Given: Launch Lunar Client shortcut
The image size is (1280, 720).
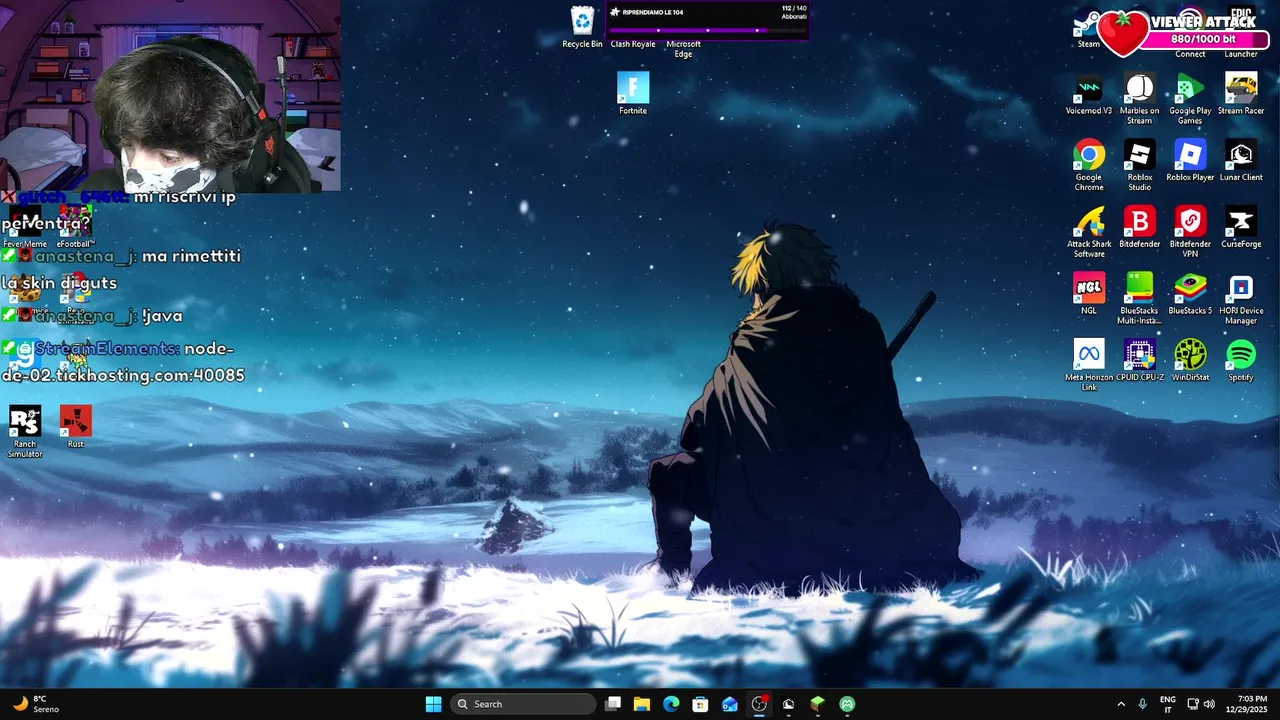Looking at the screenshot, I should (x=1241, y=160).
